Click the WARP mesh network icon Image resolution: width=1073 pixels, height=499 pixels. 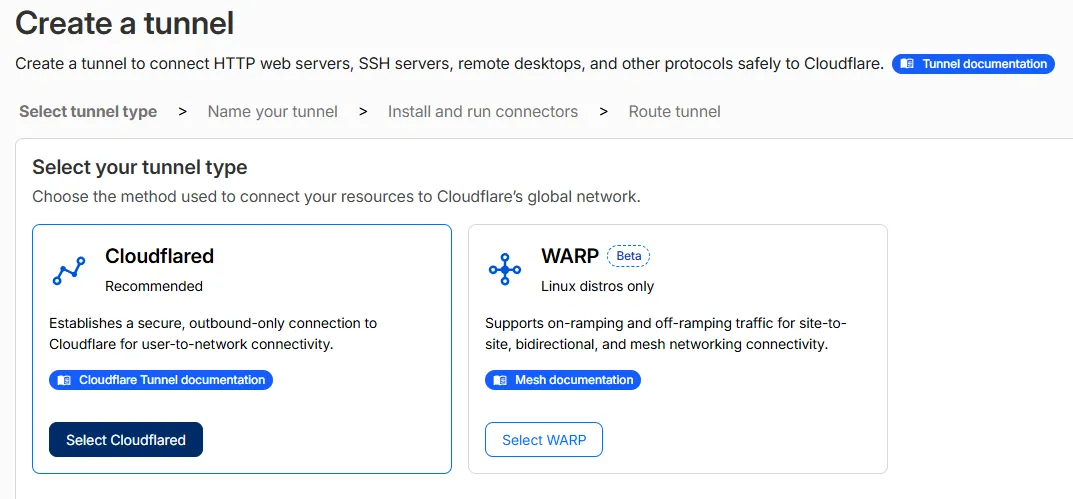click(505, 269)
